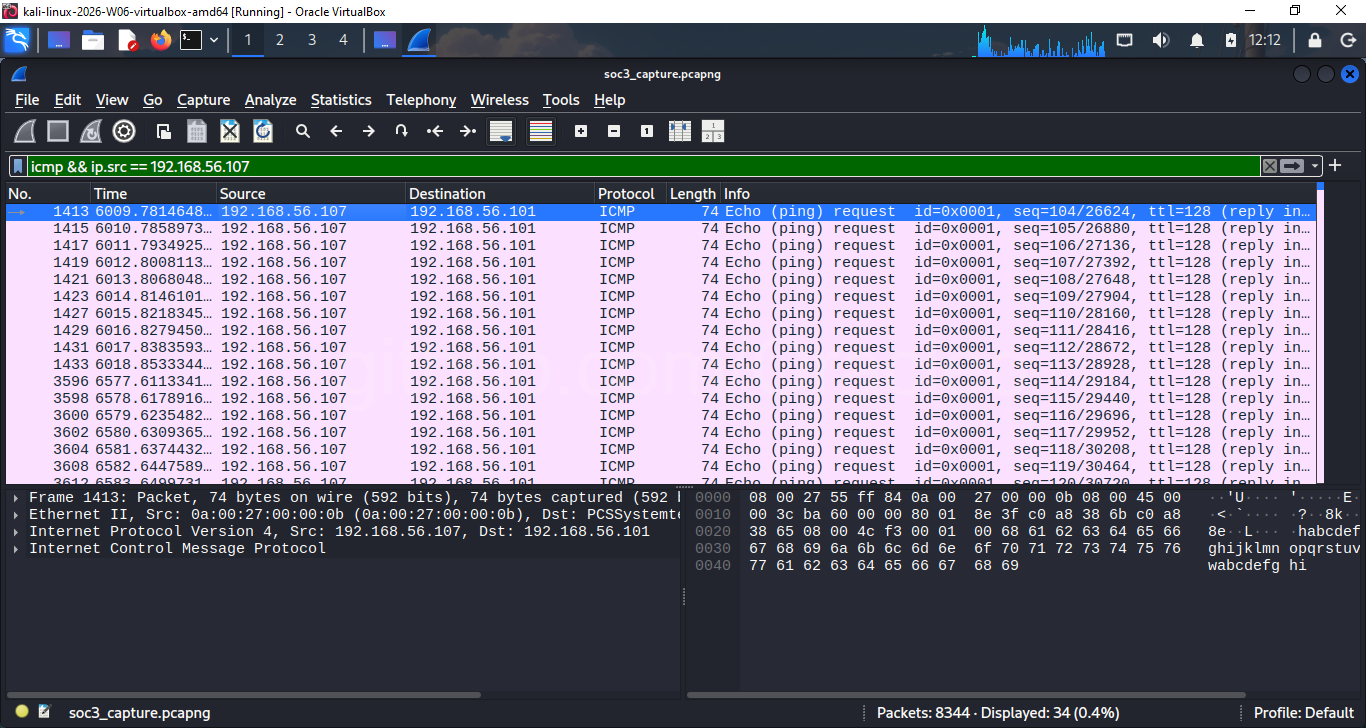Open the capture options gear icon
Screen dimensions: 1366x728
123,131
